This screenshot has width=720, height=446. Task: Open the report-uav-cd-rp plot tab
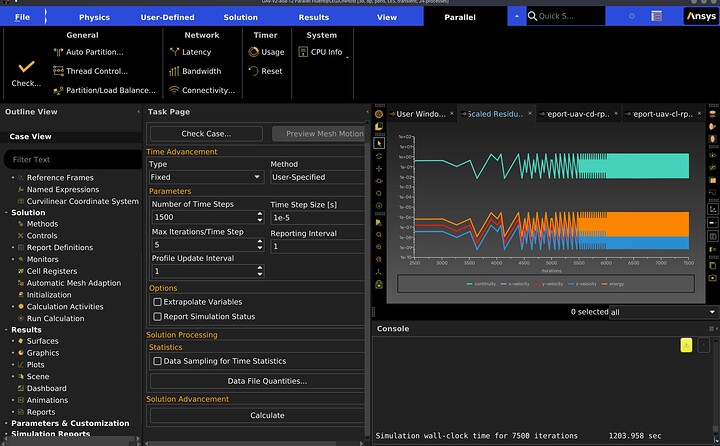[x=577, y=114]
